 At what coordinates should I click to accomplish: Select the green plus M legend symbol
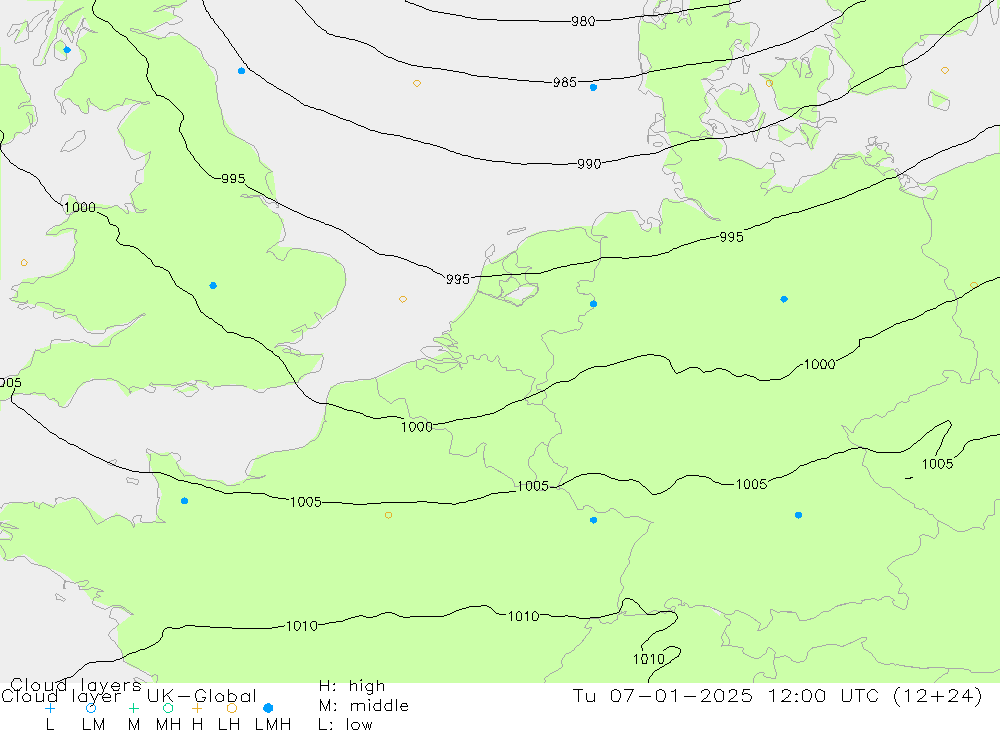[x=133, y=708]
